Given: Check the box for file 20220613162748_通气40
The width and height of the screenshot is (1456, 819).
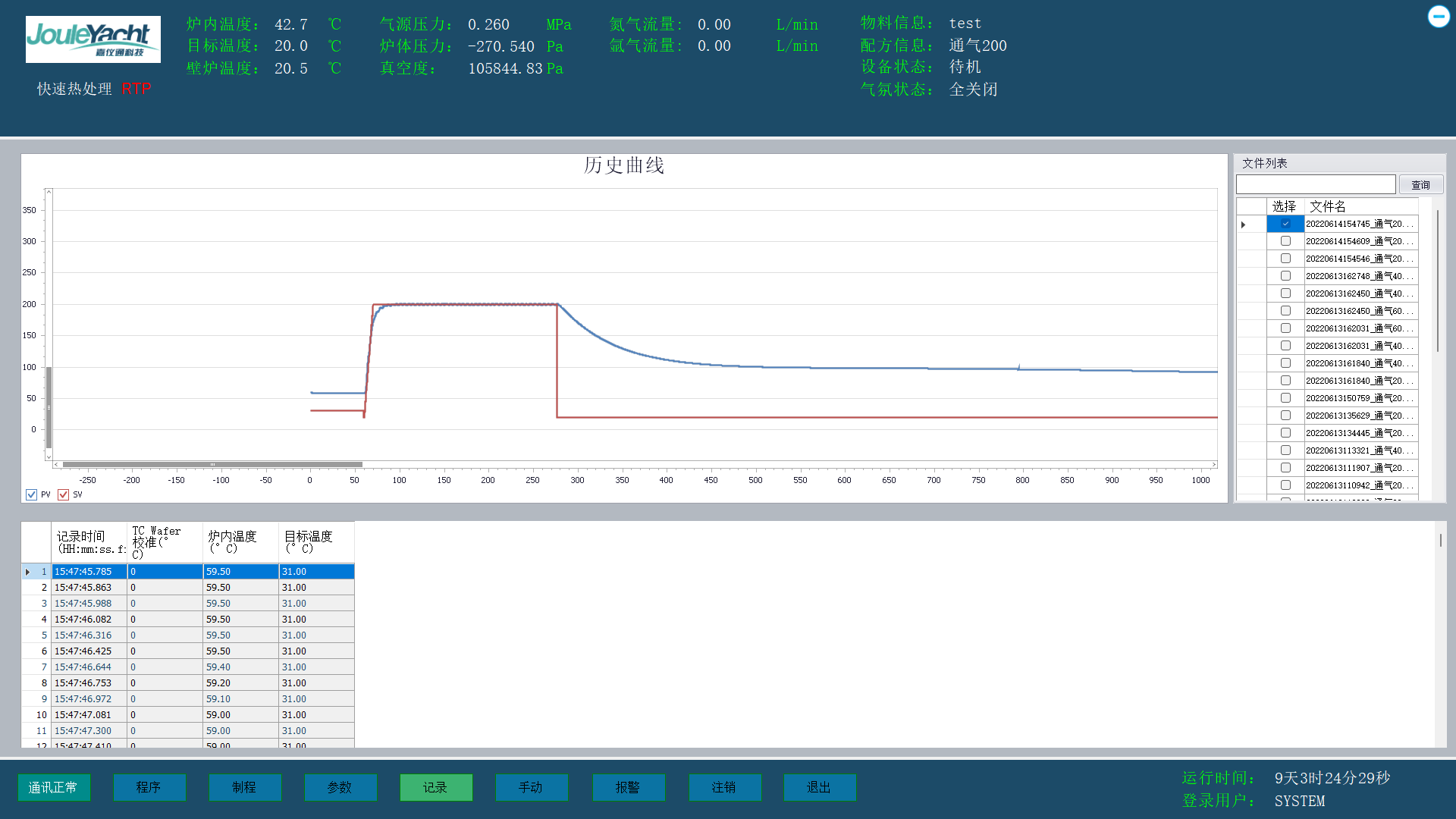Looking at the screenshot, I should 1285,275.
